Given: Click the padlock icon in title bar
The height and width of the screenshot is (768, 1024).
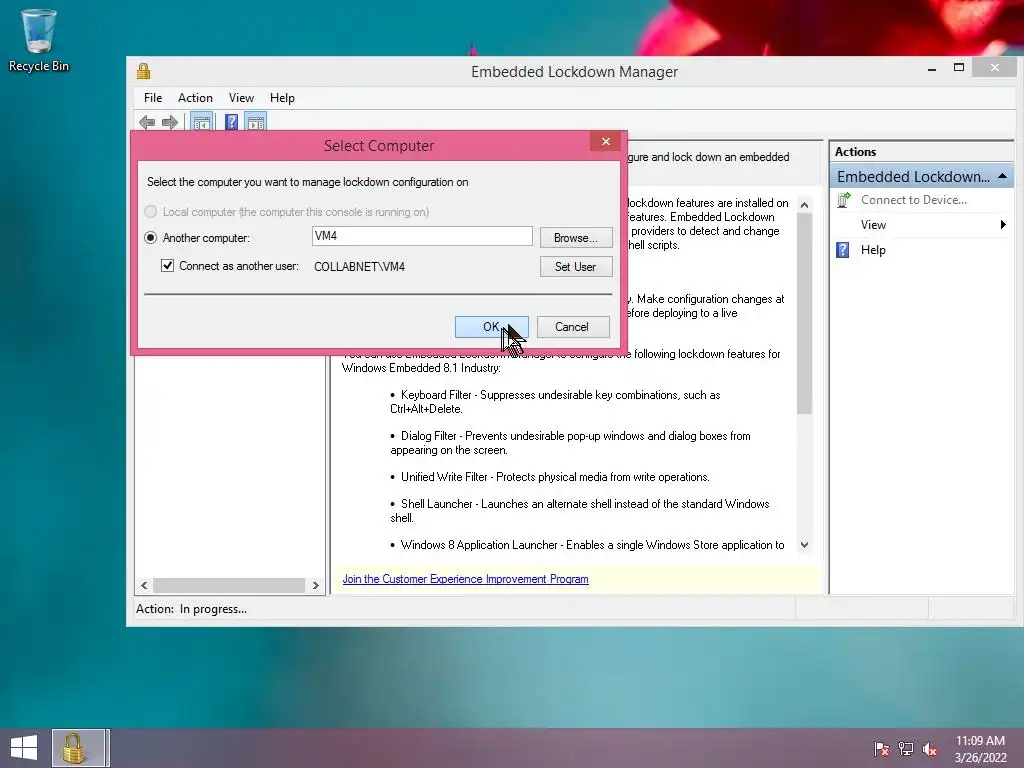Looking at the screenshot, I should tap(143, 71).
